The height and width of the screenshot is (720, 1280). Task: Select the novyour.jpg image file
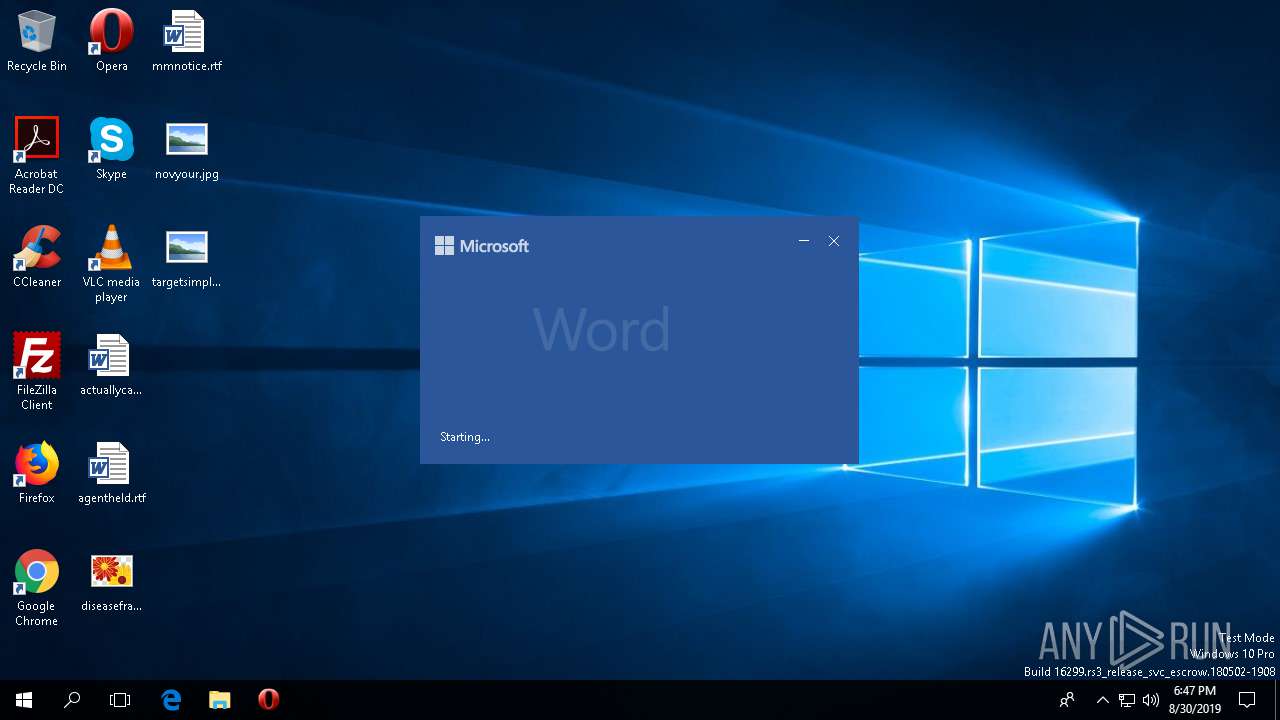(186, 149)
